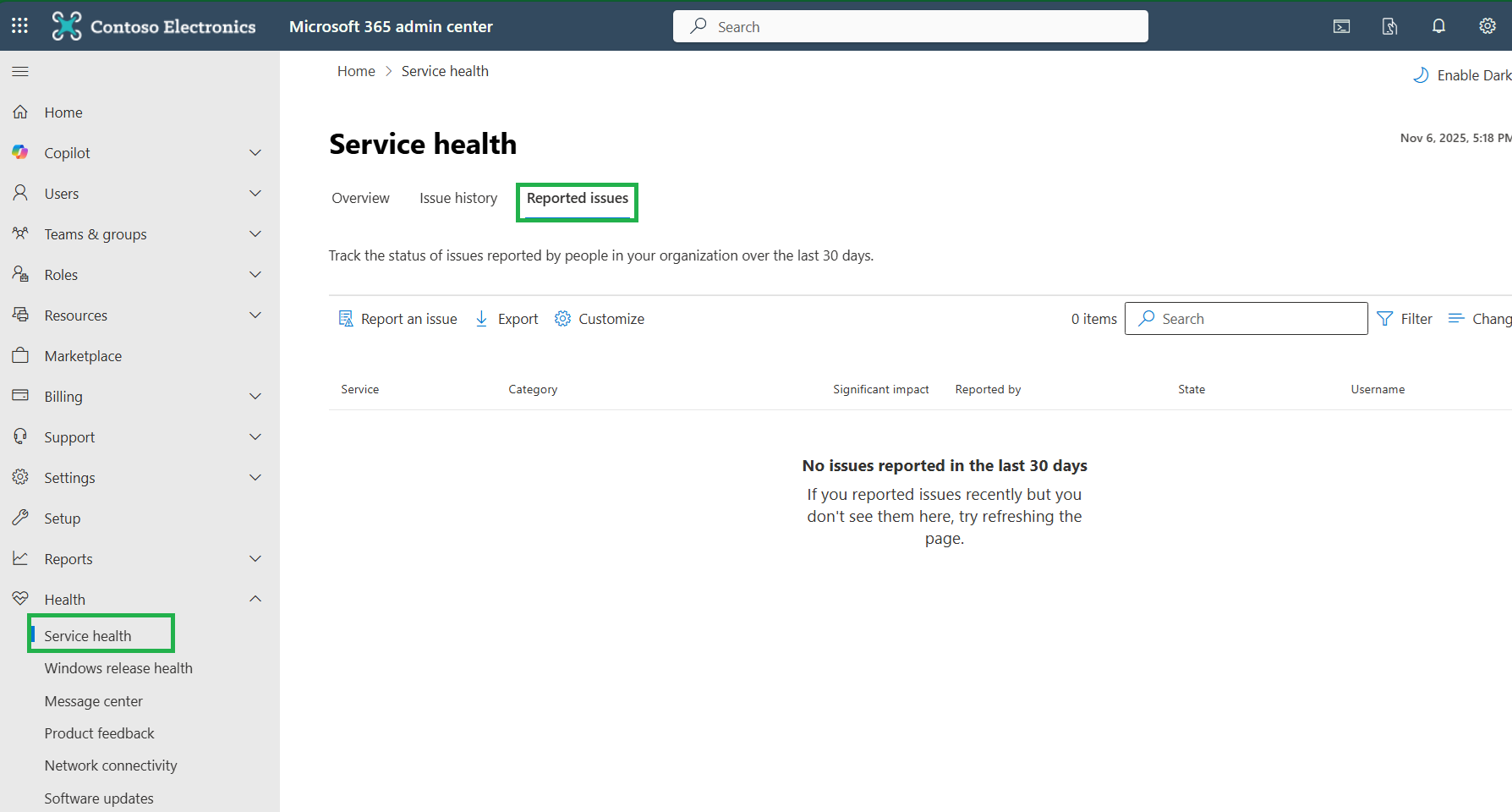Toggle Enable Dark mode

1462,75
